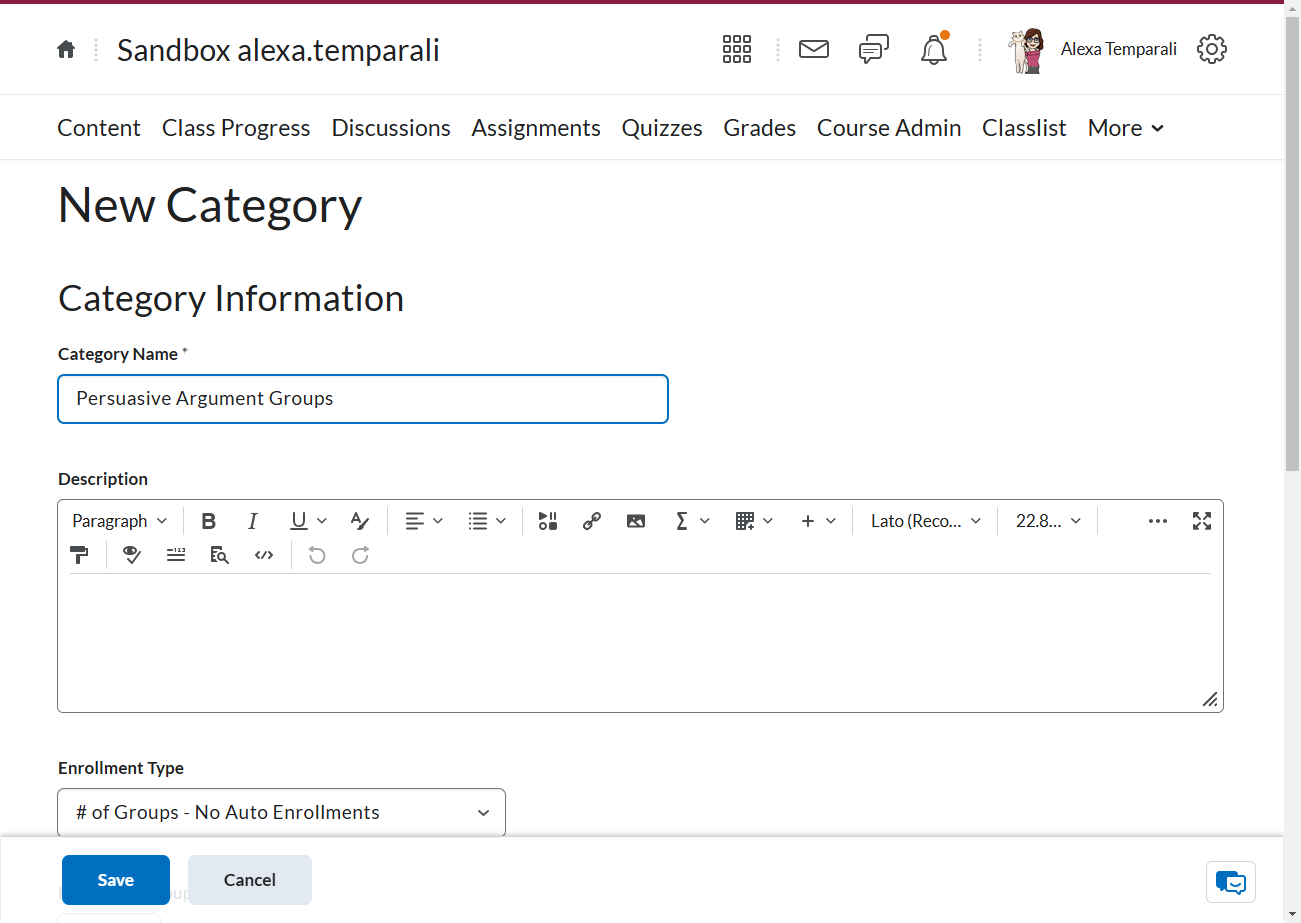Viewport: 1301px width, 923px height.
Task: Open message alerts envelope icon
Action: 814,49
